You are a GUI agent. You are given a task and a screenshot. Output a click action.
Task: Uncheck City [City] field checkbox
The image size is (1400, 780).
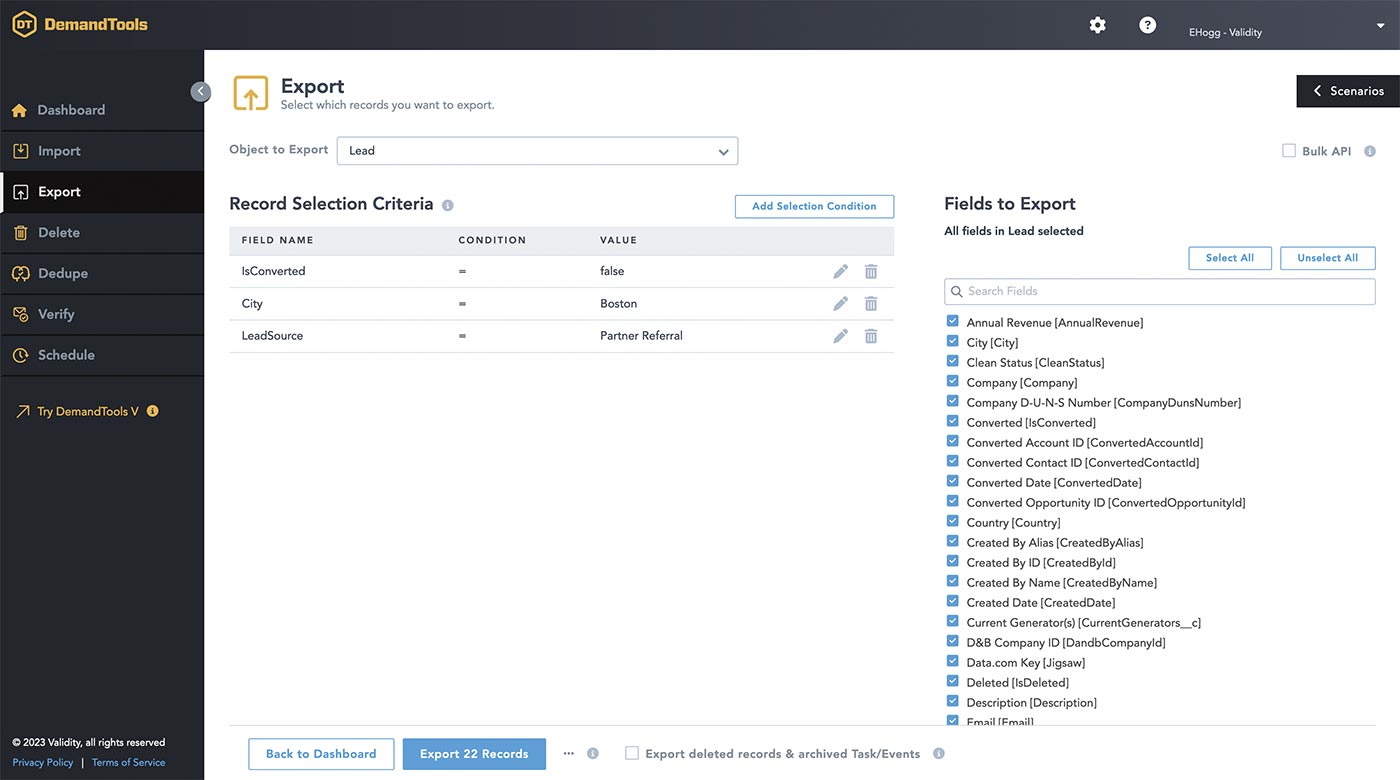(x=952, y=342)
